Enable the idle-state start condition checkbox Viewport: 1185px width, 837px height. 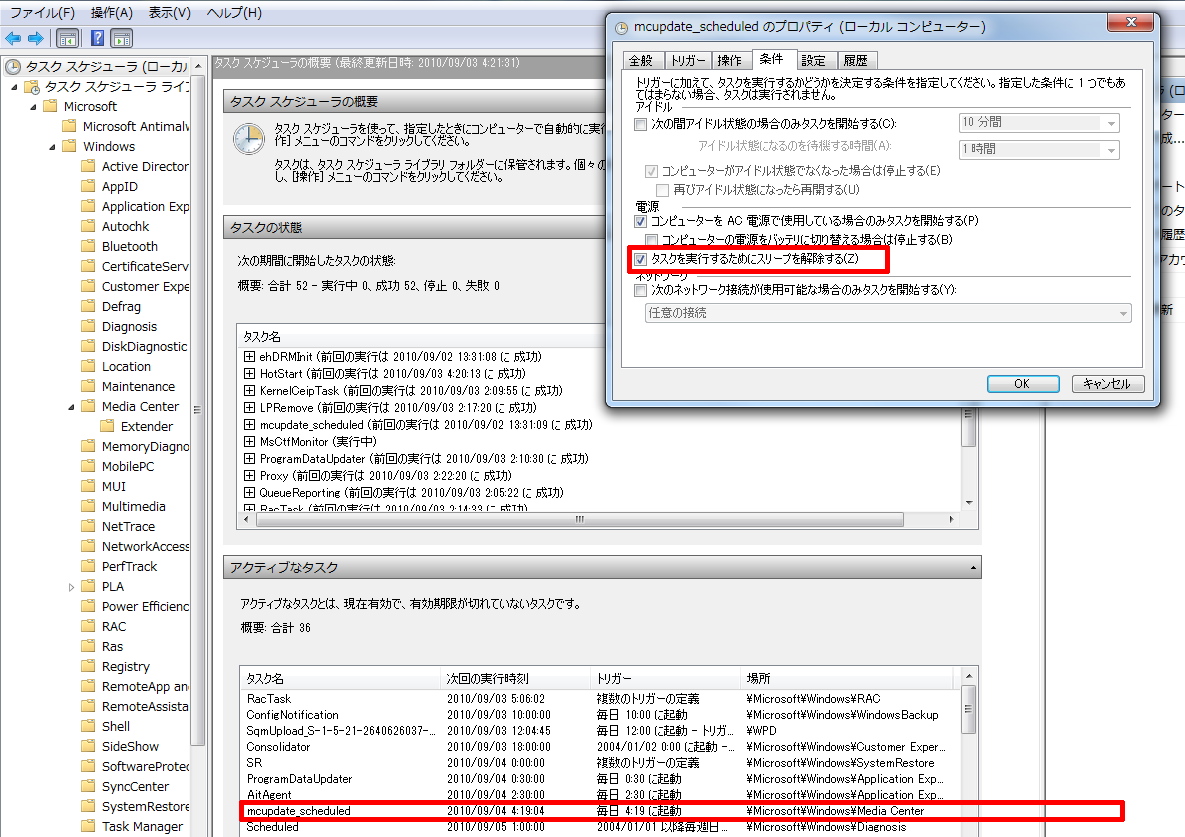click(641, 124)
